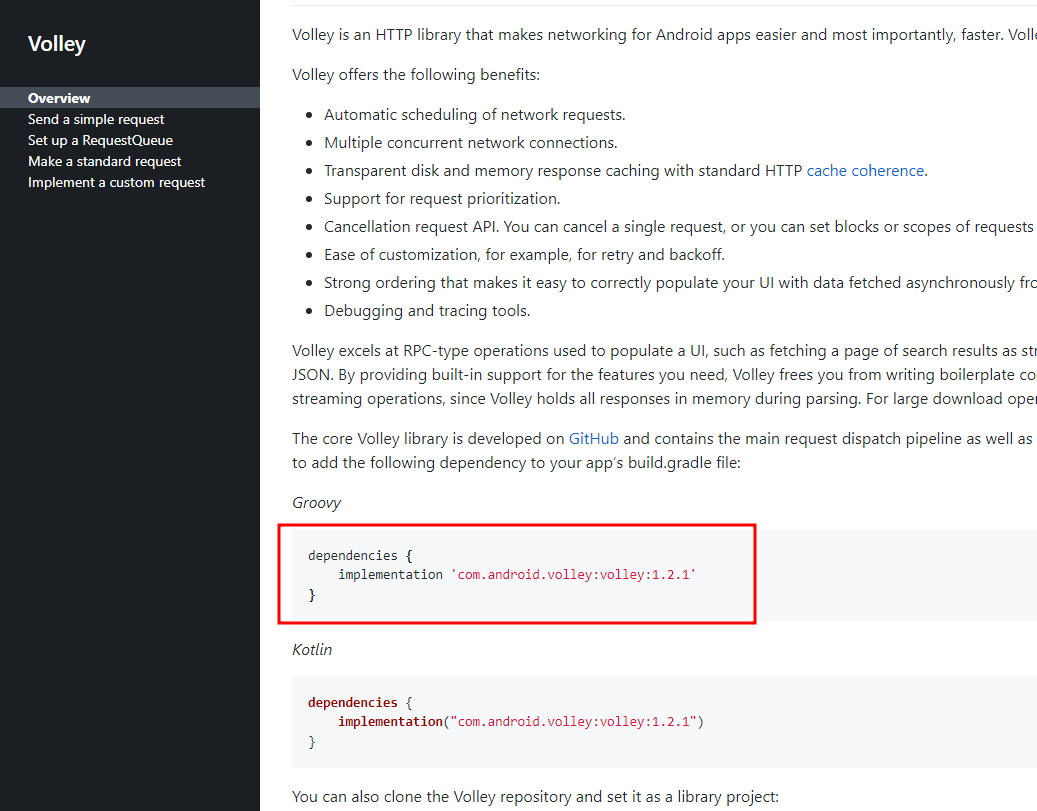The height and width of the screenshot is (811, 1037).
Task: Click 'Cancellation request API' bullet
Action: point(680,227)
